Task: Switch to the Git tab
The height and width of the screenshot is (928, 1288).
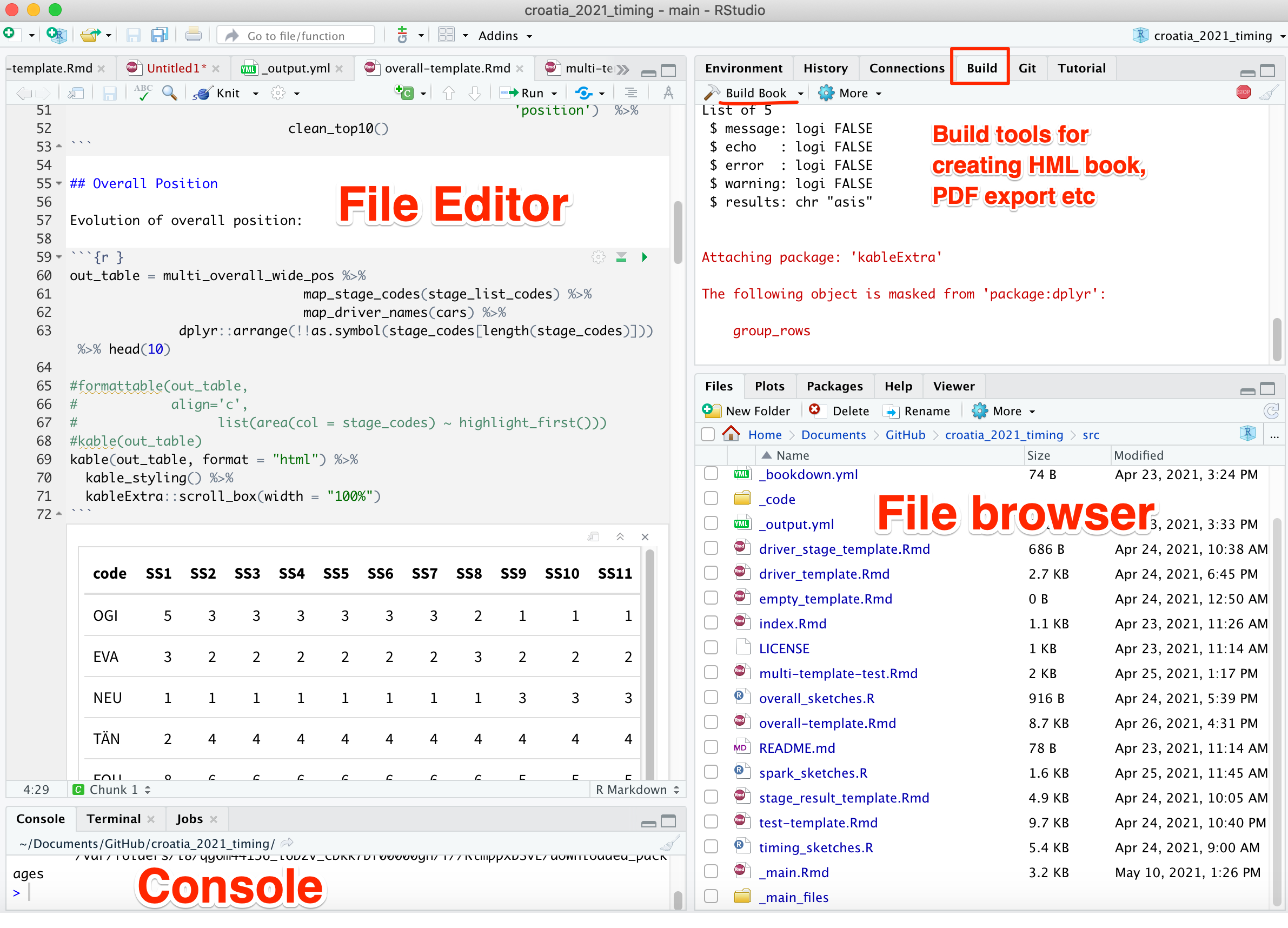Action: click(x=1027, y=68)
